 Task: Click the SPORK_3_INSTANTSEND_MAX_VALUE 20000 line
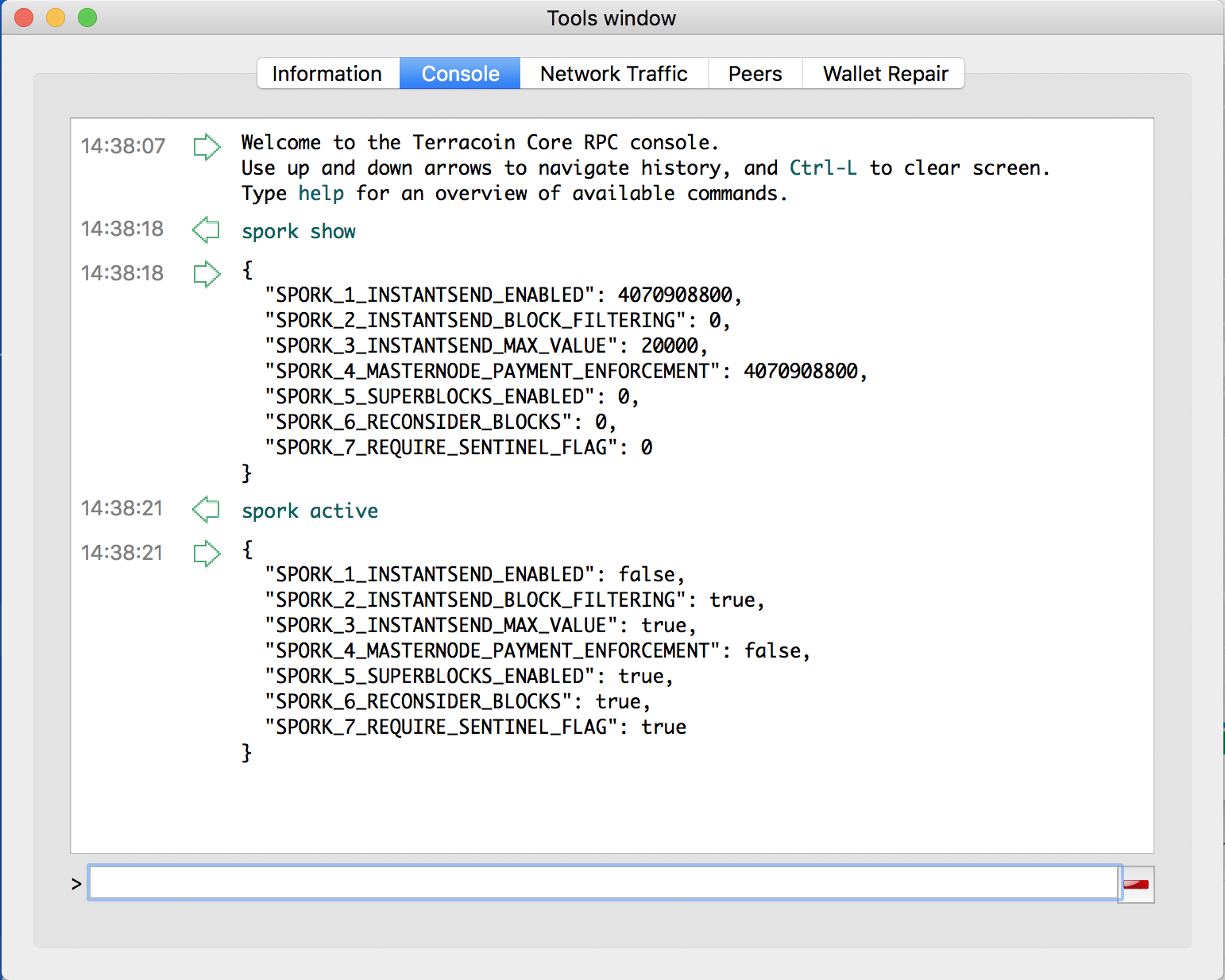pyautogui.click(x=486, y=346)
